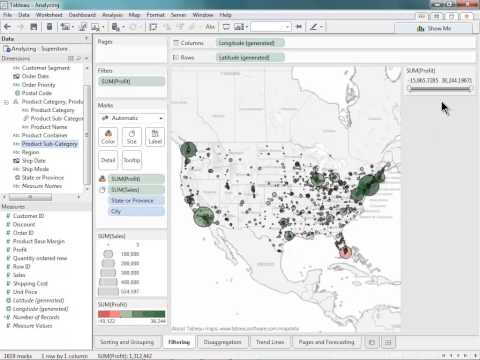Click the SUM(Profit) red-green color legend
480x360 pixels.
pyautogui.click(x=132, y=314)
